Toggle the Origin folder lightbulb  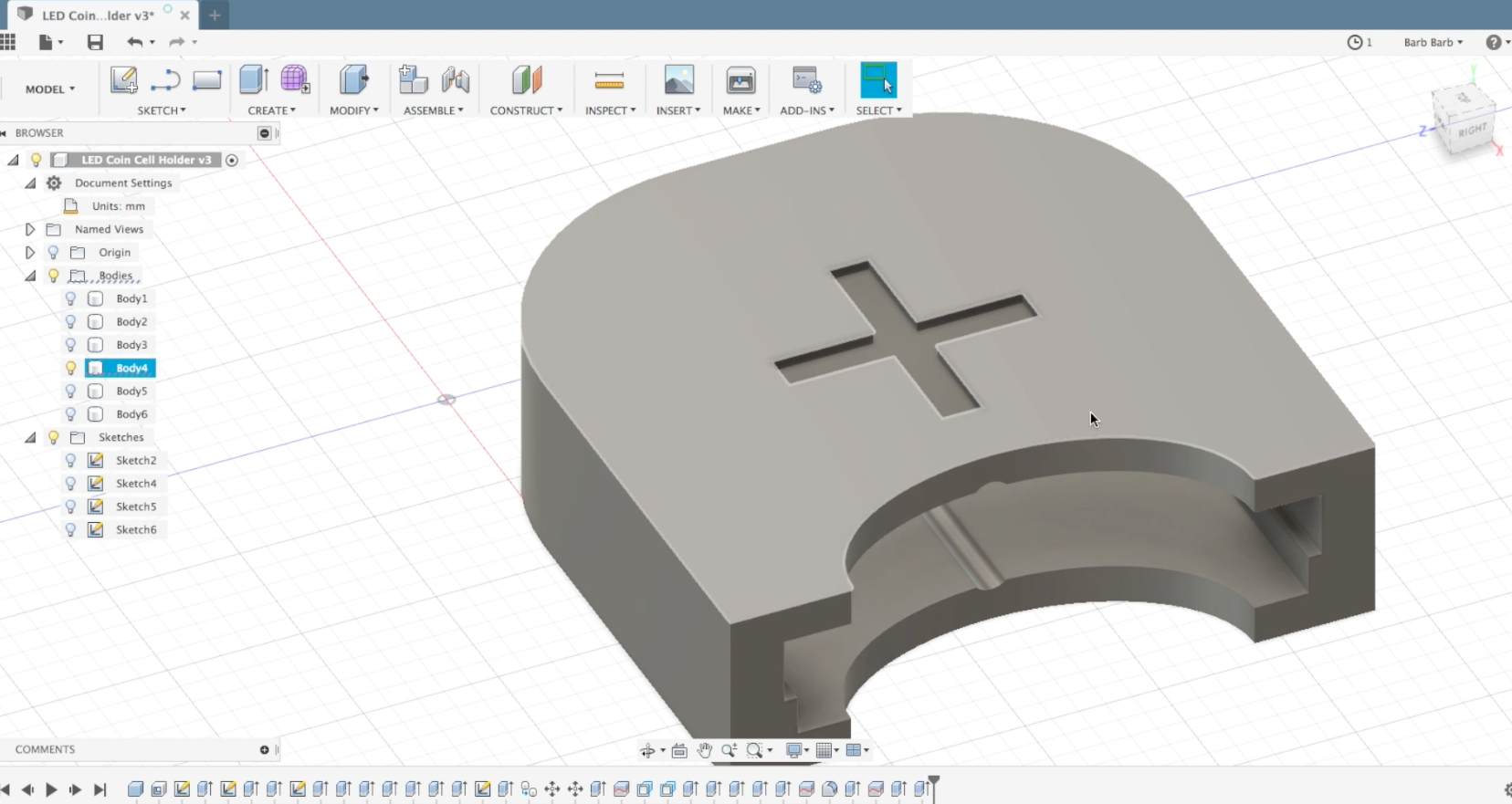coord(54,253)
